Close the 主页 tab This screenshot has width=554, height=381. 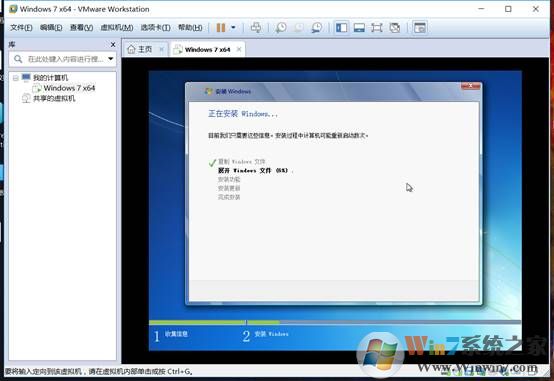click(x=162, y=49)
